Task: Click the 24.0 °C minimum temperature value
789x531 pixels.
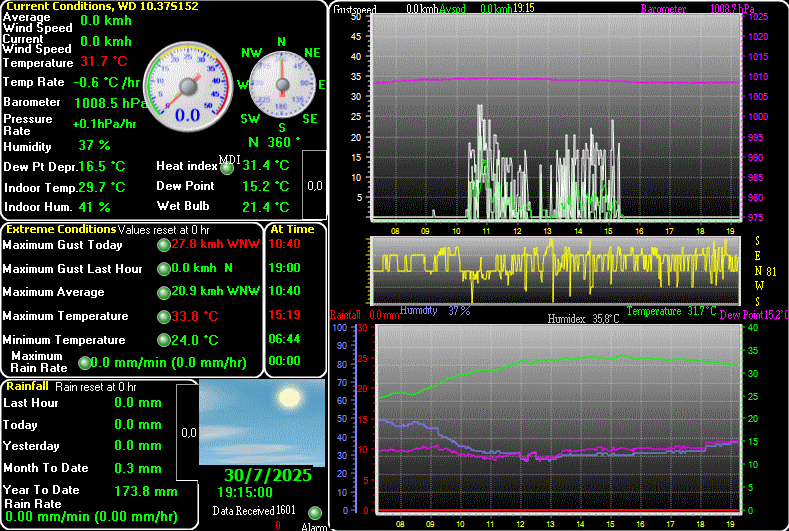Action: point(195,340)
